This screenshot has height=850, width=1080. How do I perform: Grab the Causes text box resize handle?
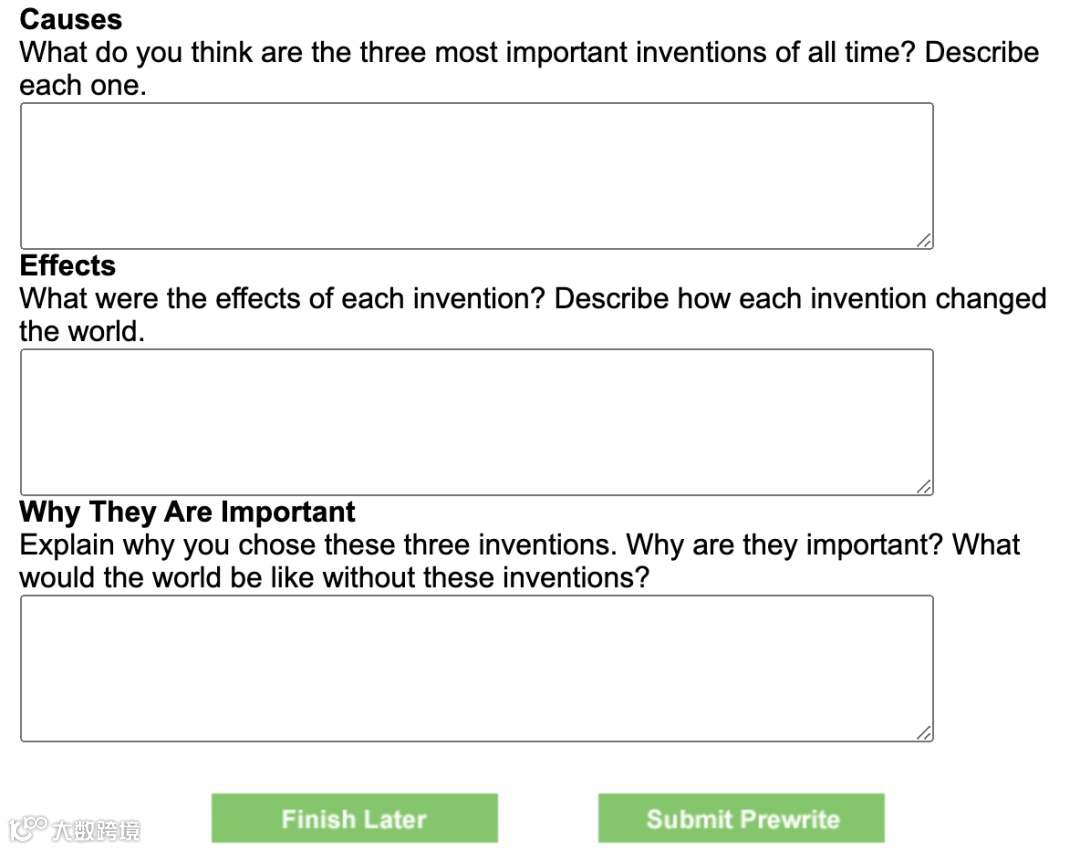click(x=925, y=241)
